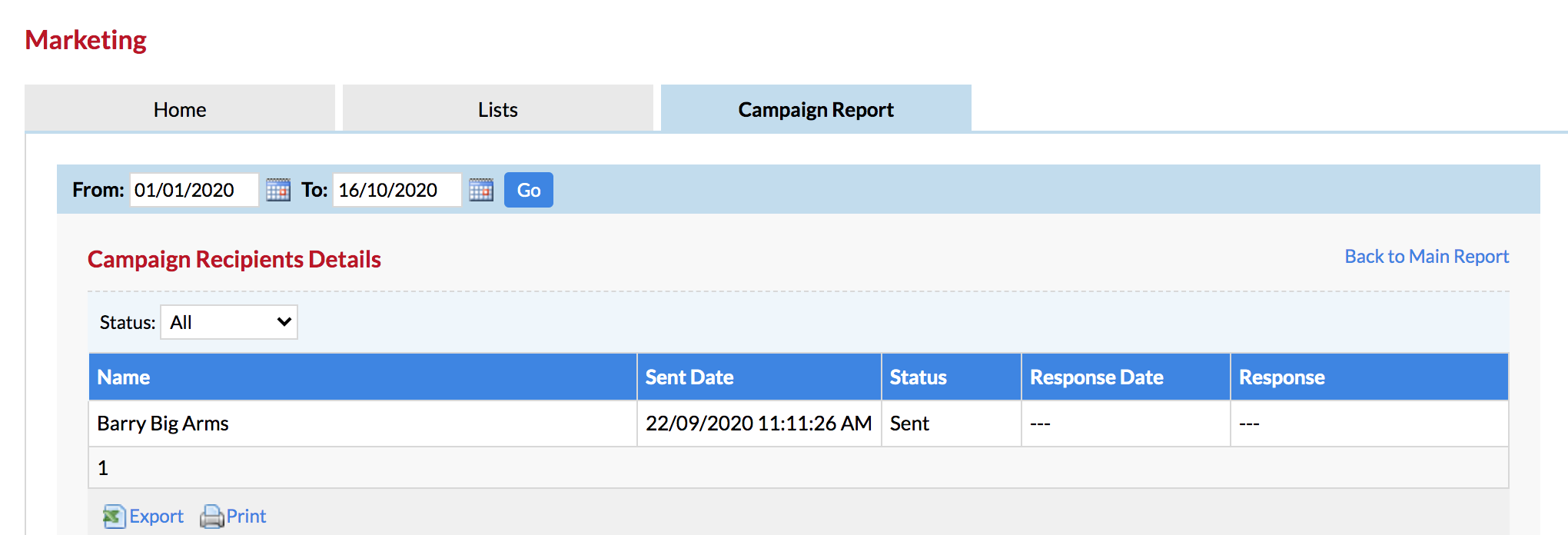This screenshot has width=1568, height=535.
Task: Focus the From date field
Action: tap(194, 190)
